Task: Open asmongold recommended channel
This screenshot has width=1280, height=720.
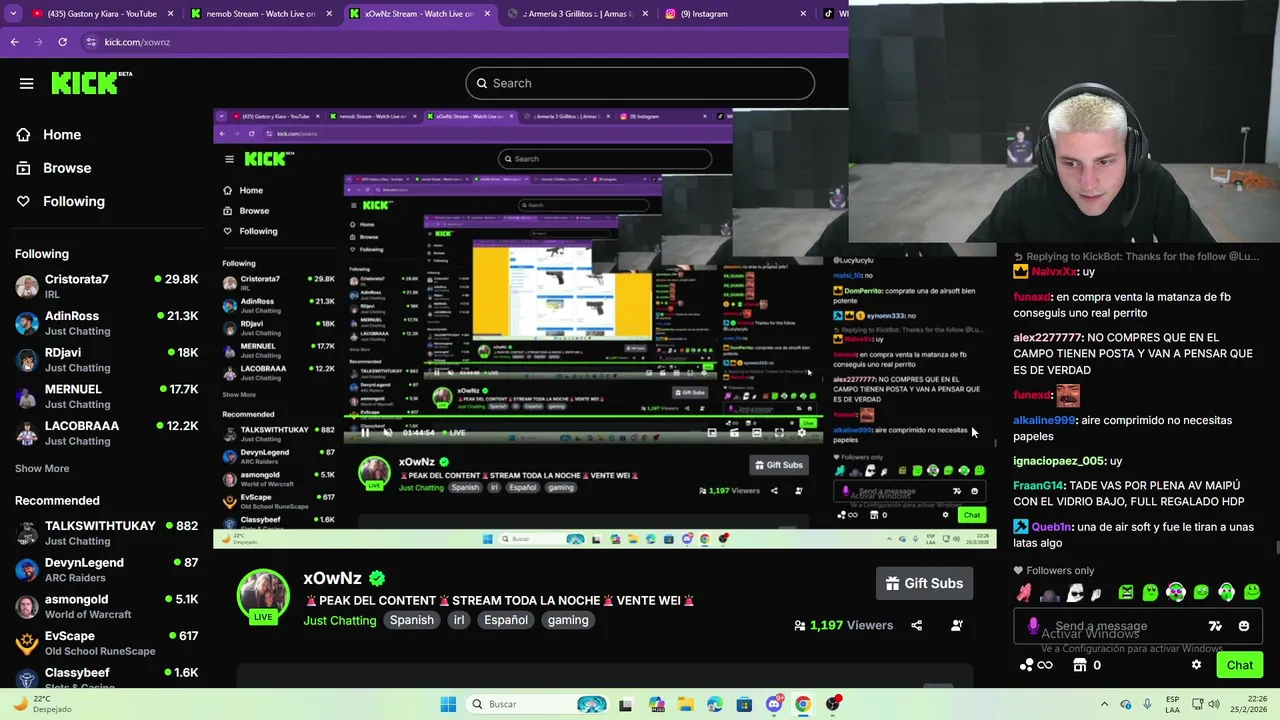Action: [106, 607]
